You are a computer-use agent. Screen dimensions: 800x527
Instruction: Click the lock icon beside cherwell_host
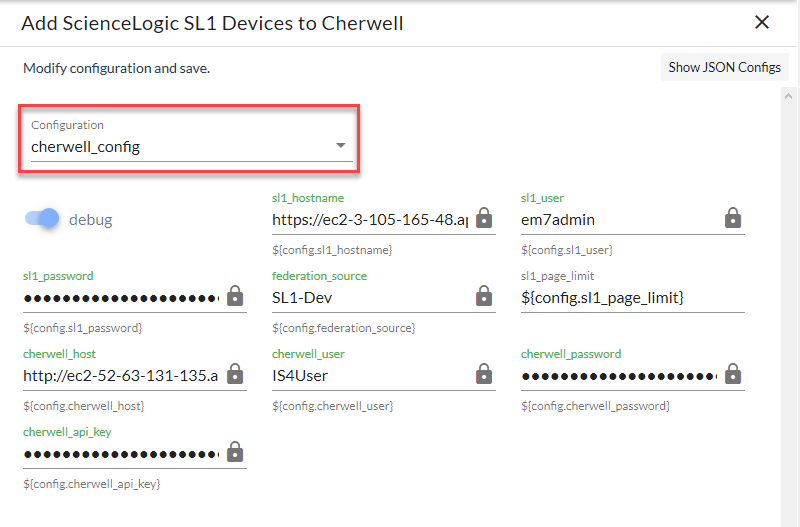[x=235, y=374]
